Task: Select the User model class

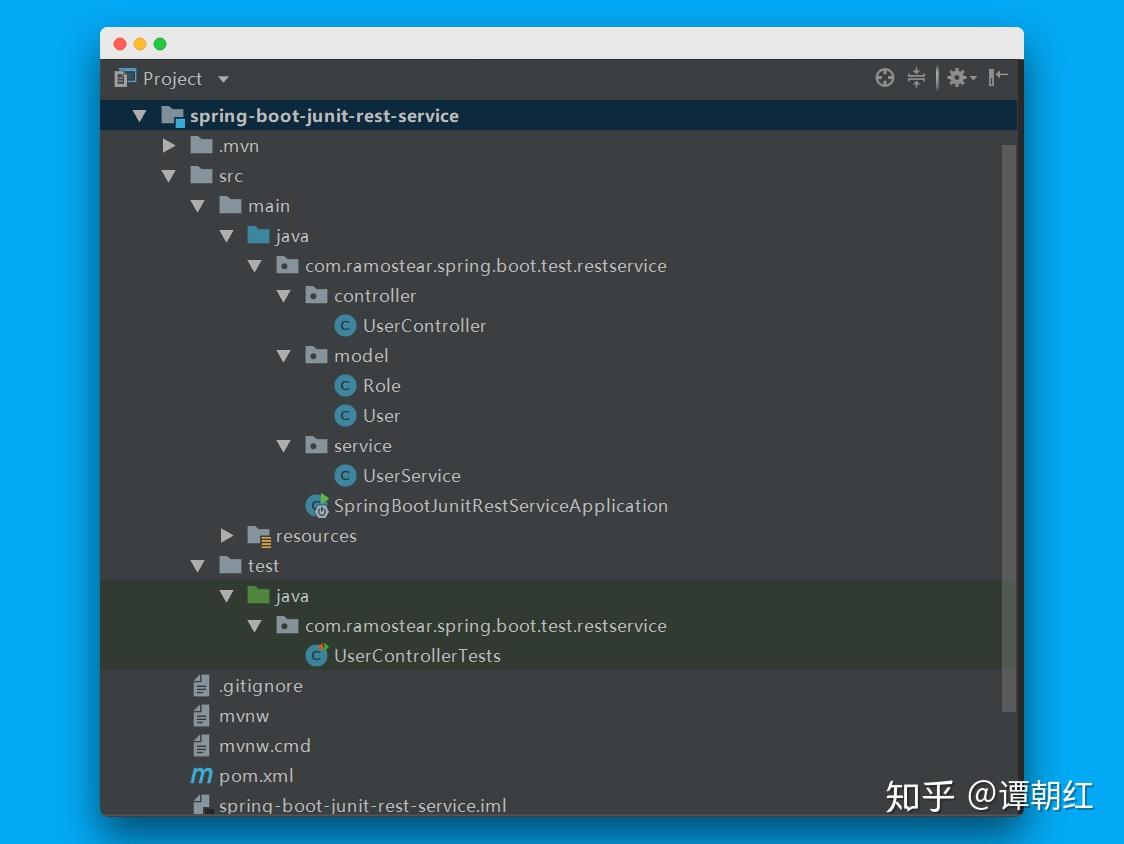Action: click(x=382, y=415)
